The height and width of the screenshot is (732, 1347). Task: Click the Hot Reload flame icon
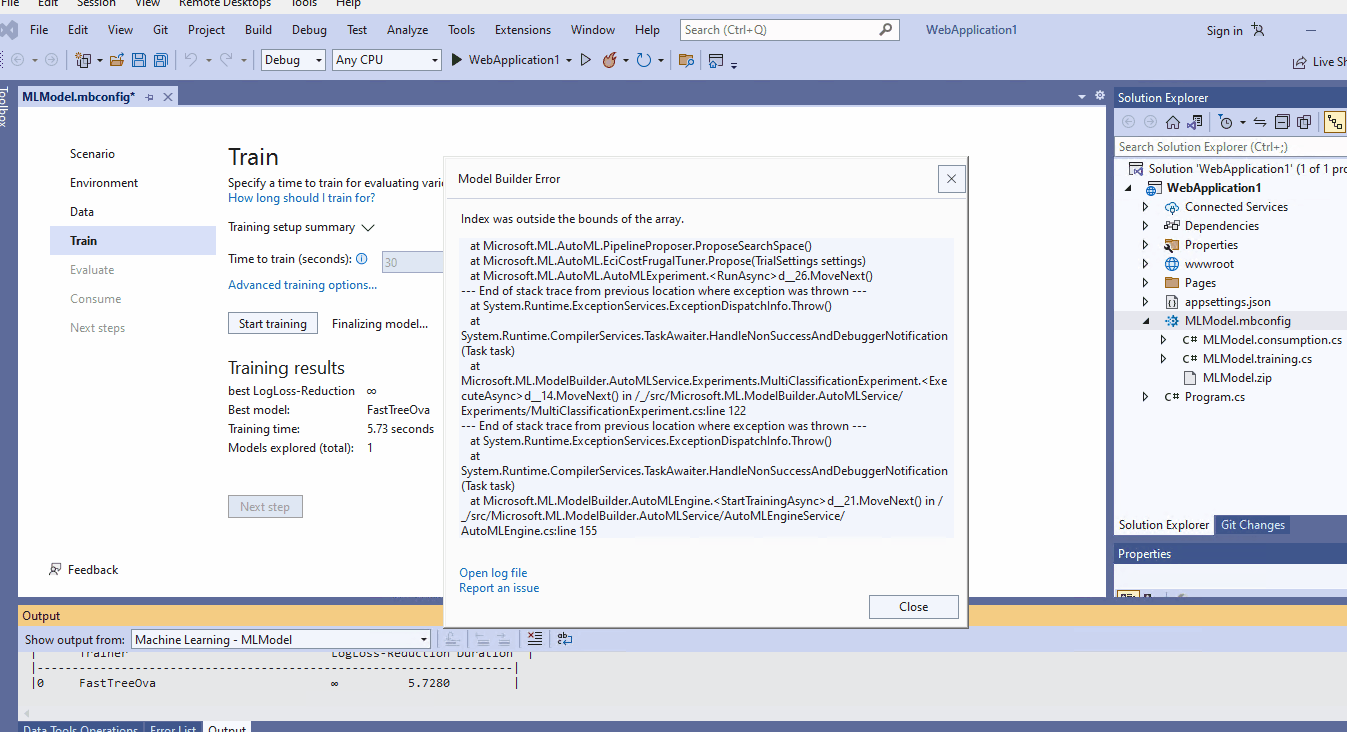610,60
